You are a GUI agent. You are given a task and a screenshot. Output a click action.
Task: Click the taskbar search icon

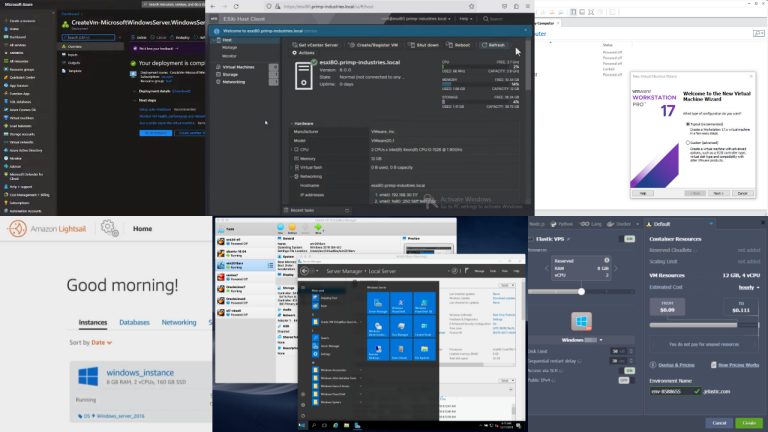click(x=313, y=426)
